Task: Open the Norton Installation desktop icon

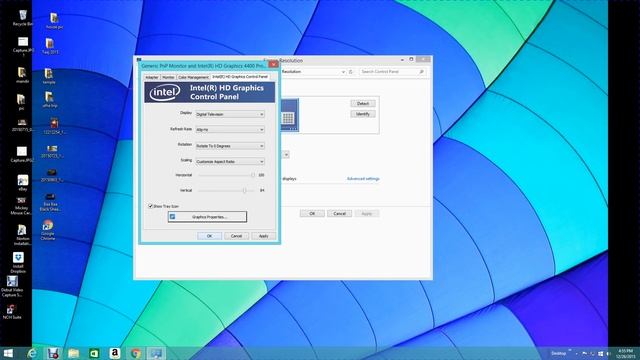Action: tap(22, 235)
